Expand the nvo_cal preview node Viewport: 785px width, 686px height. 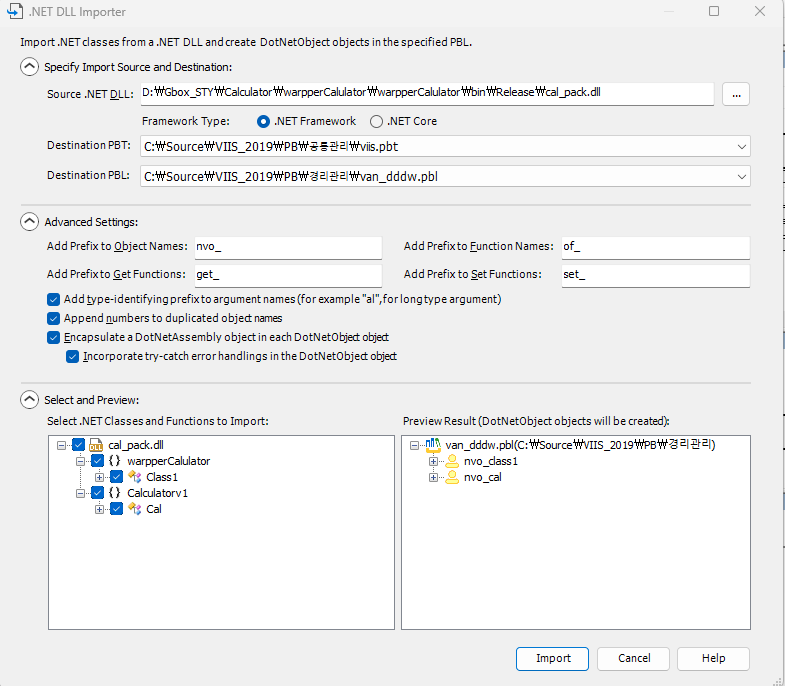pos(434,477)
